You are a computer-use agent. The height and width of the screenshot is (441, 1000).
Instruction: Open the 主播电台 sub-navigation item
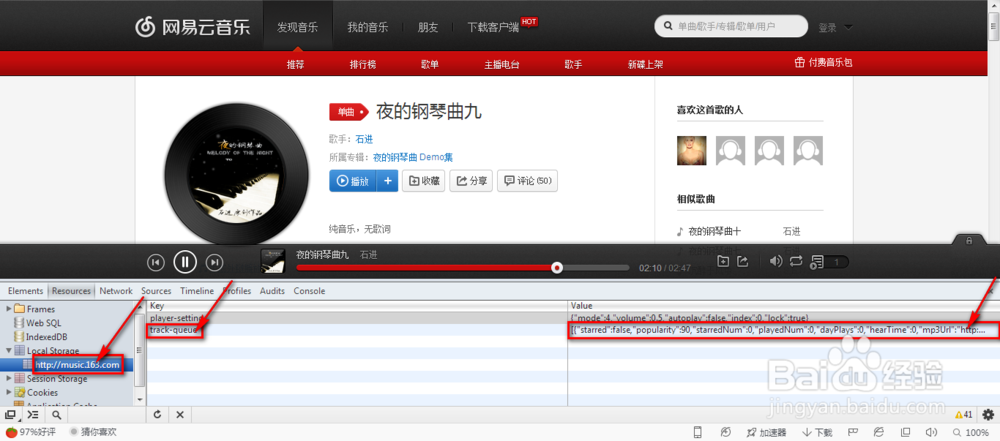coord(502,64)
